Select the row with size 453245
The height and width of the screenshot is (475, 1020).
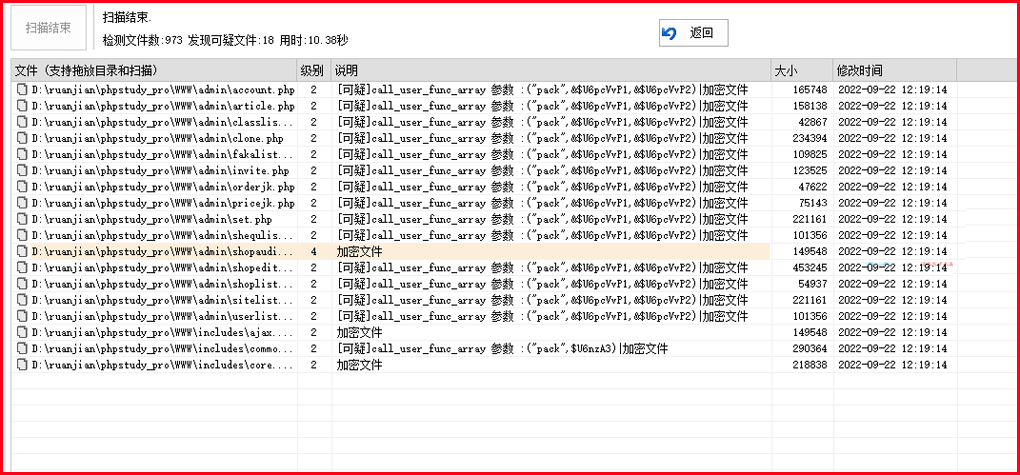point(160,268)
